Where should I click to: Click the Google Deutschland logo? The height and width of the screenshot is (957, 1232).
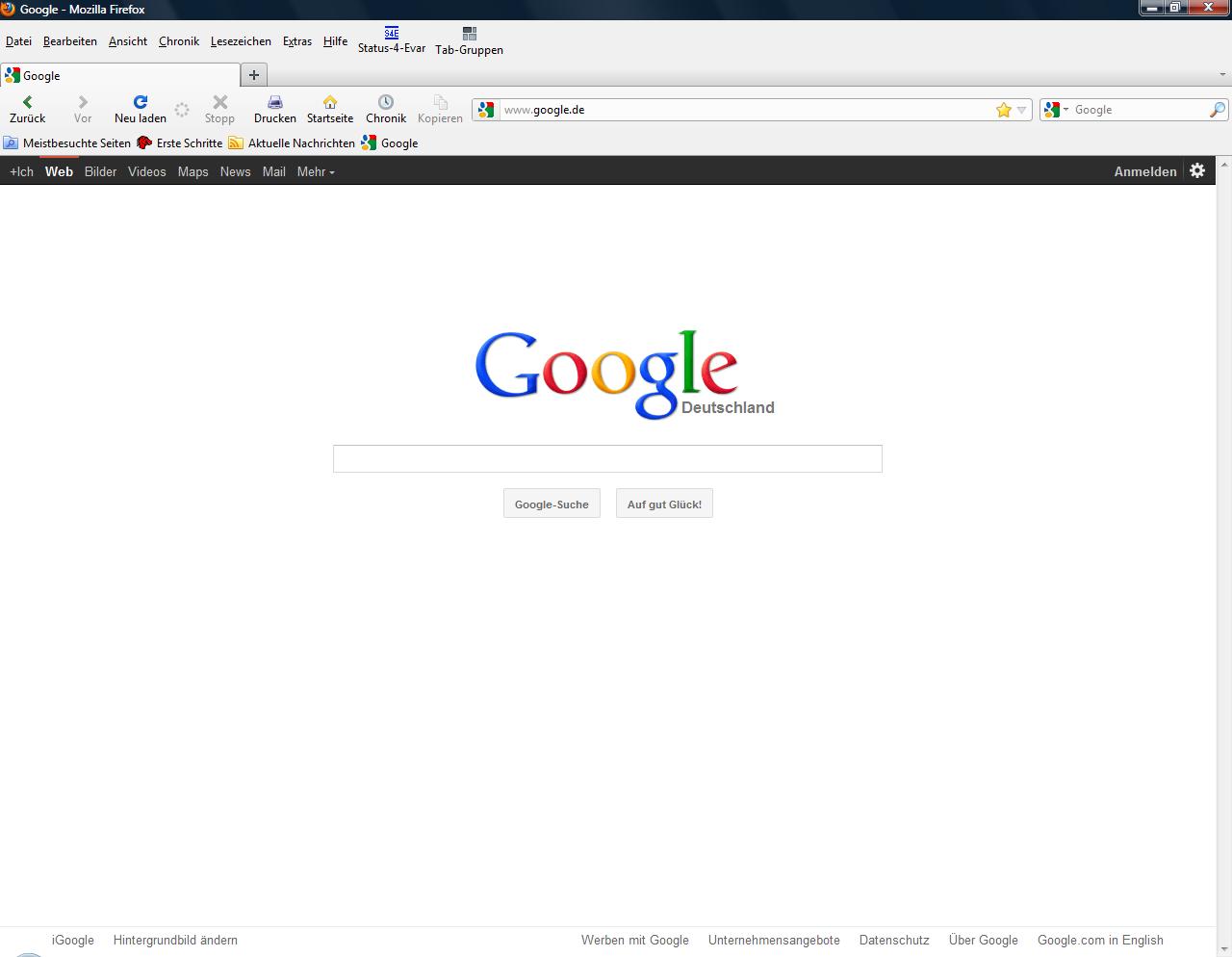click(x=625, y=375)
